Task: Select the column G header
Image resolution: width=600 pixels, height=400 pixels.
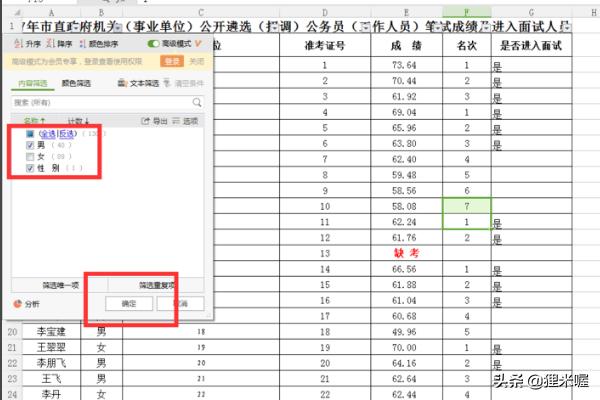Action: (x=532, y=12)
